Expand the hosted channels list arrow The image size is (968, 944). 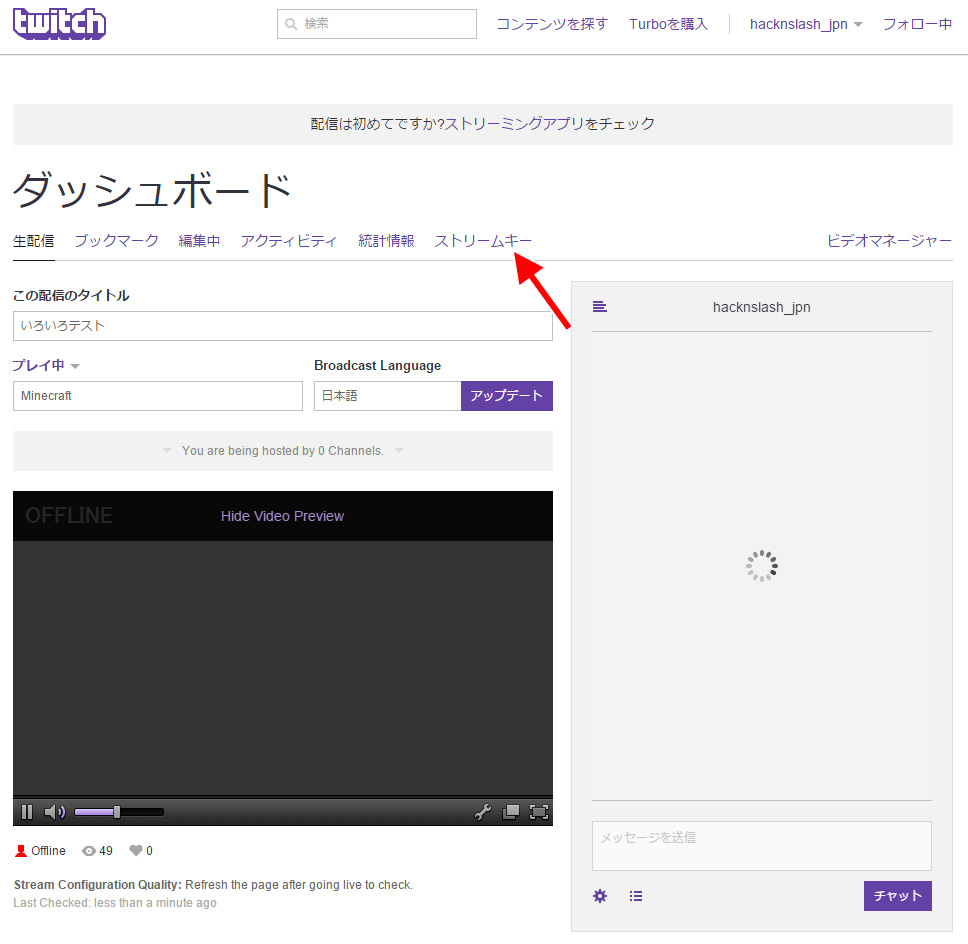point(399,451)
